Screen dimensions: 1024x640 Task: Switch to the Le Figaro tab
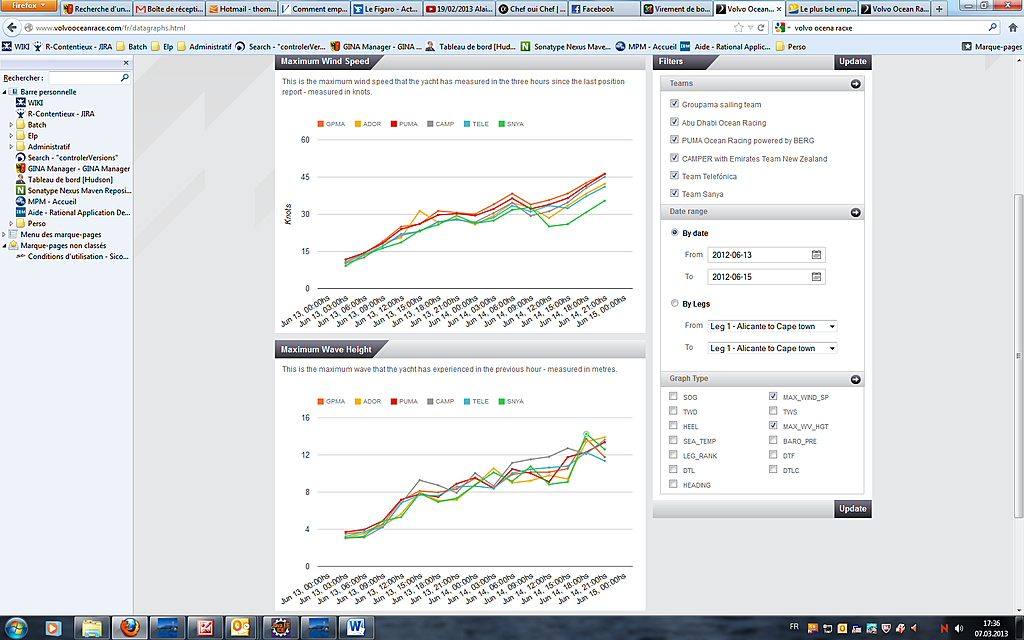pyautogui.click(x=386, y=9)
